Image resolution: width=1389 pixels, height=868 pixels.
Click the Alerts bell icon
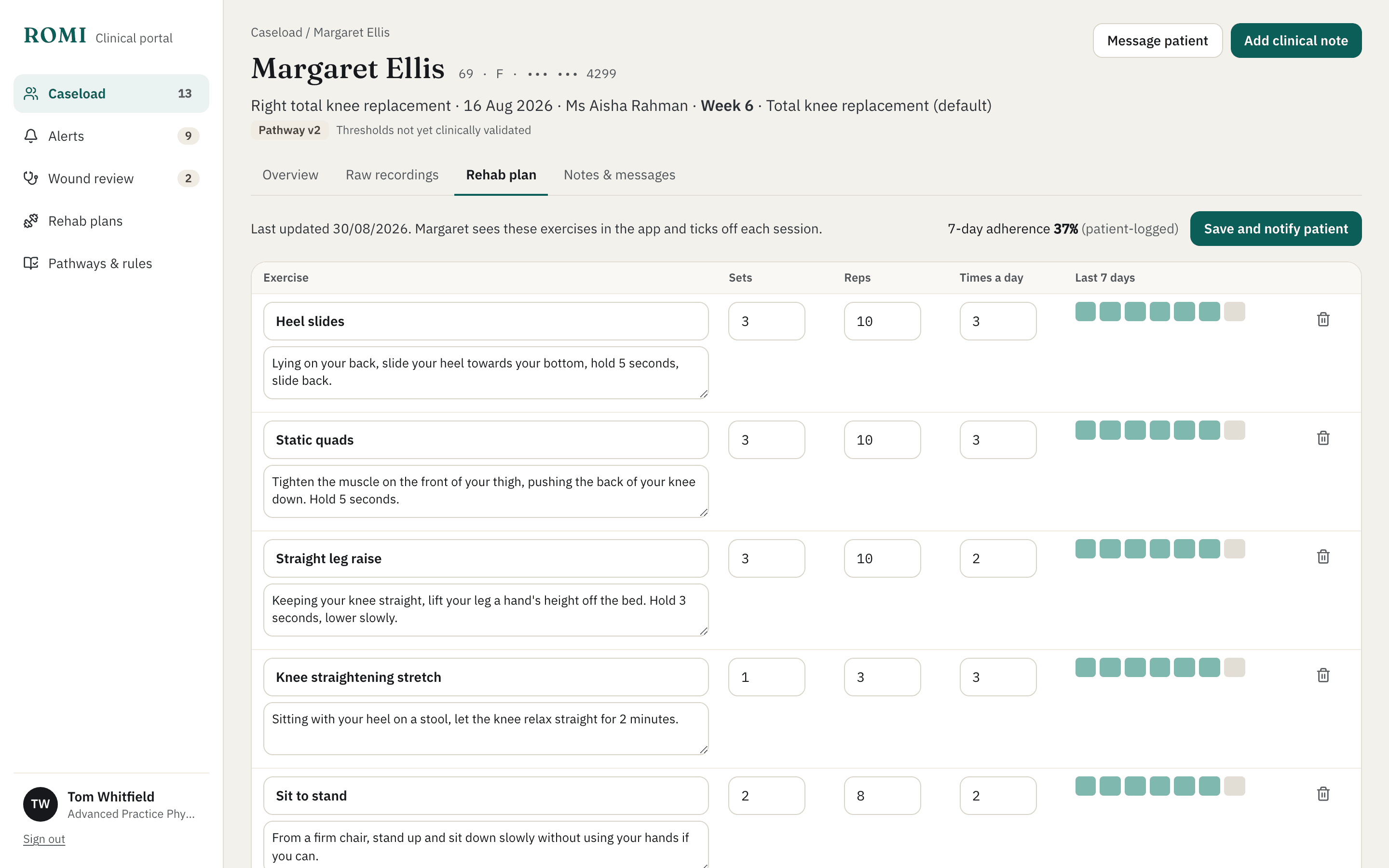(x=31, y=136)
